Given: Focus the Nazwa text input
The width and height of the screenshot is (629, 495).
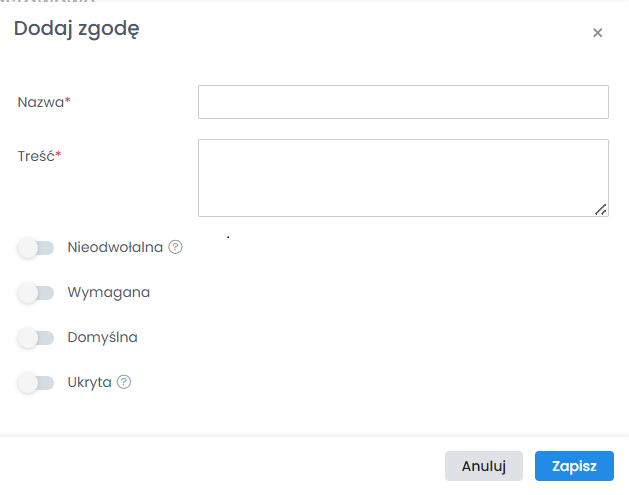Looking at the screenshot, I should tap(403, 102).
